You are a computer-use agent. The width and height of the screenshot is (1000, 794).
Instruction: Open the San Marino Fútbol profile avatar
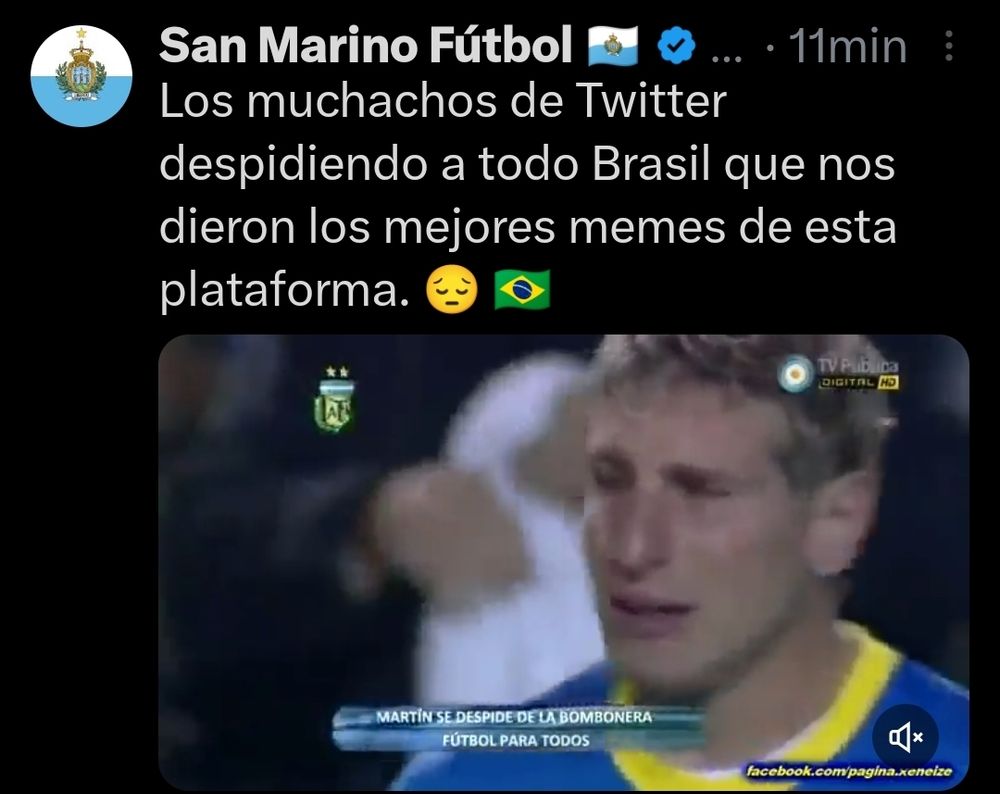pyautogui.click(x=82, y=76)
